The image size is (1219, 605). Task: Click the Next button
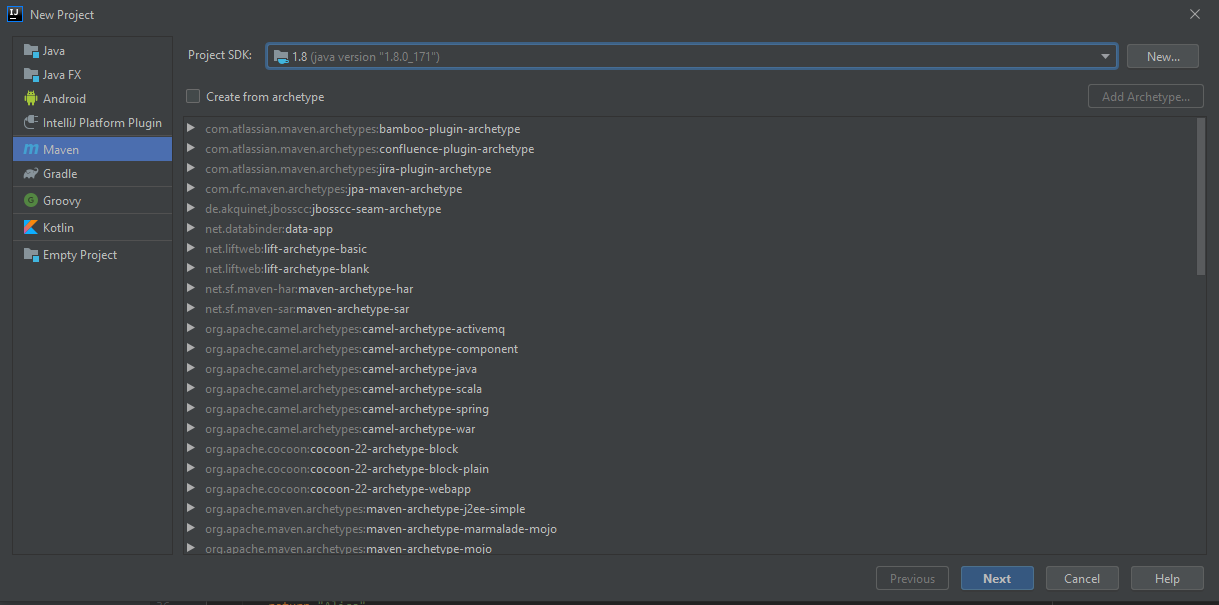click(997, 578)
